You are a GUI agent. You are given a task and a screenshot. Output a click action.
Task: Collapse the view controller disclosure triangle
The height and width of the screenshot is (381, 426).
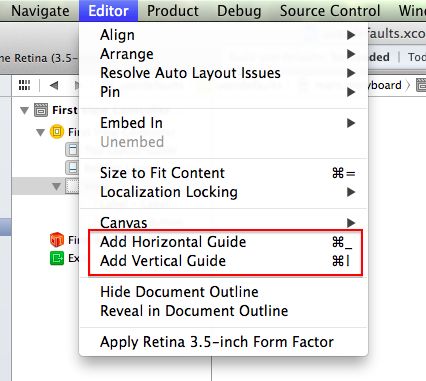point(40,132)
